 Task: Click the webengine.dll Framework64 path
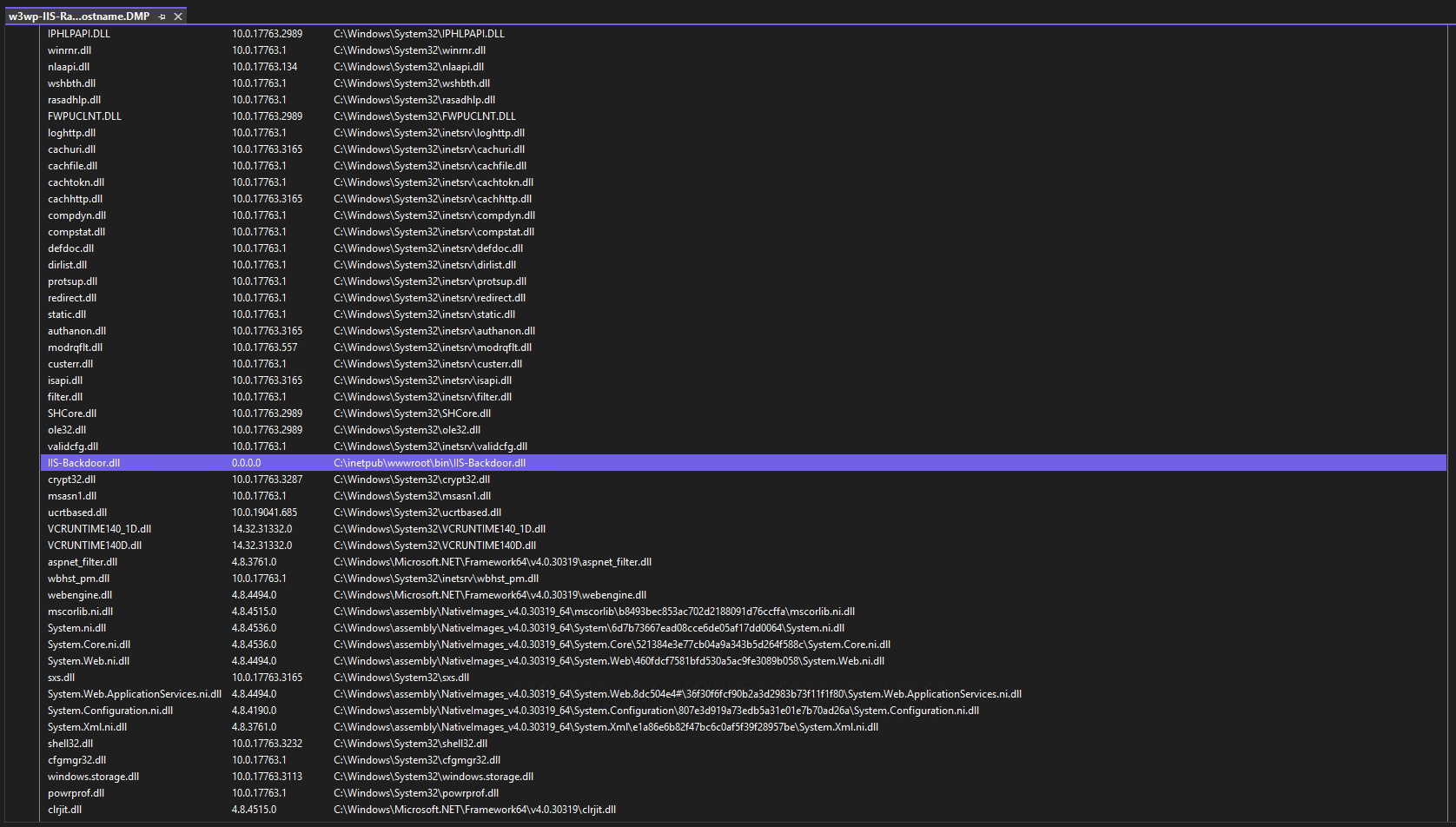point(490,595)
